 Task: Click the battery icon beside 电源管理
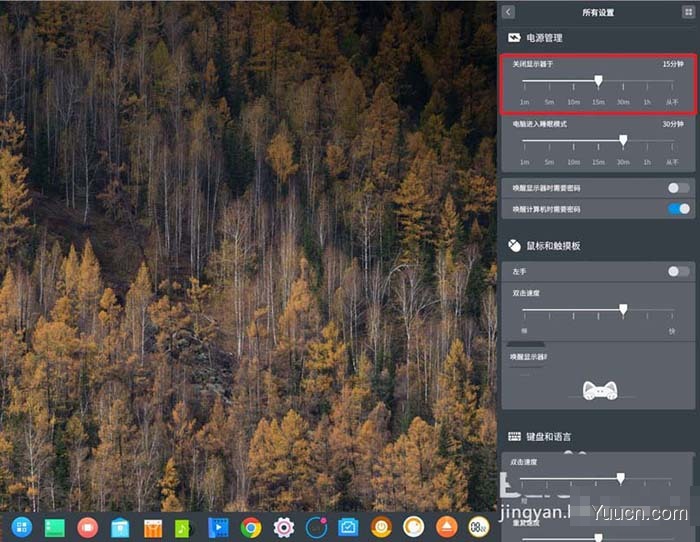click(514, 38)
